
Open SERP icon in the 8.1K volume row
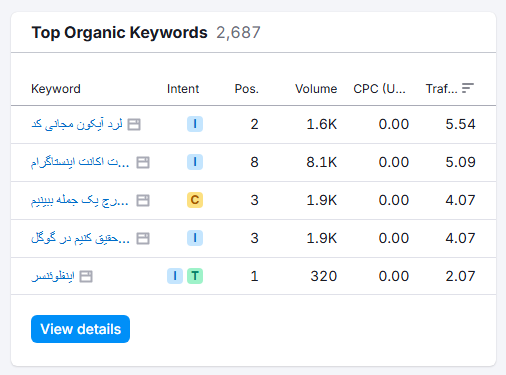[x=143, y=162]
